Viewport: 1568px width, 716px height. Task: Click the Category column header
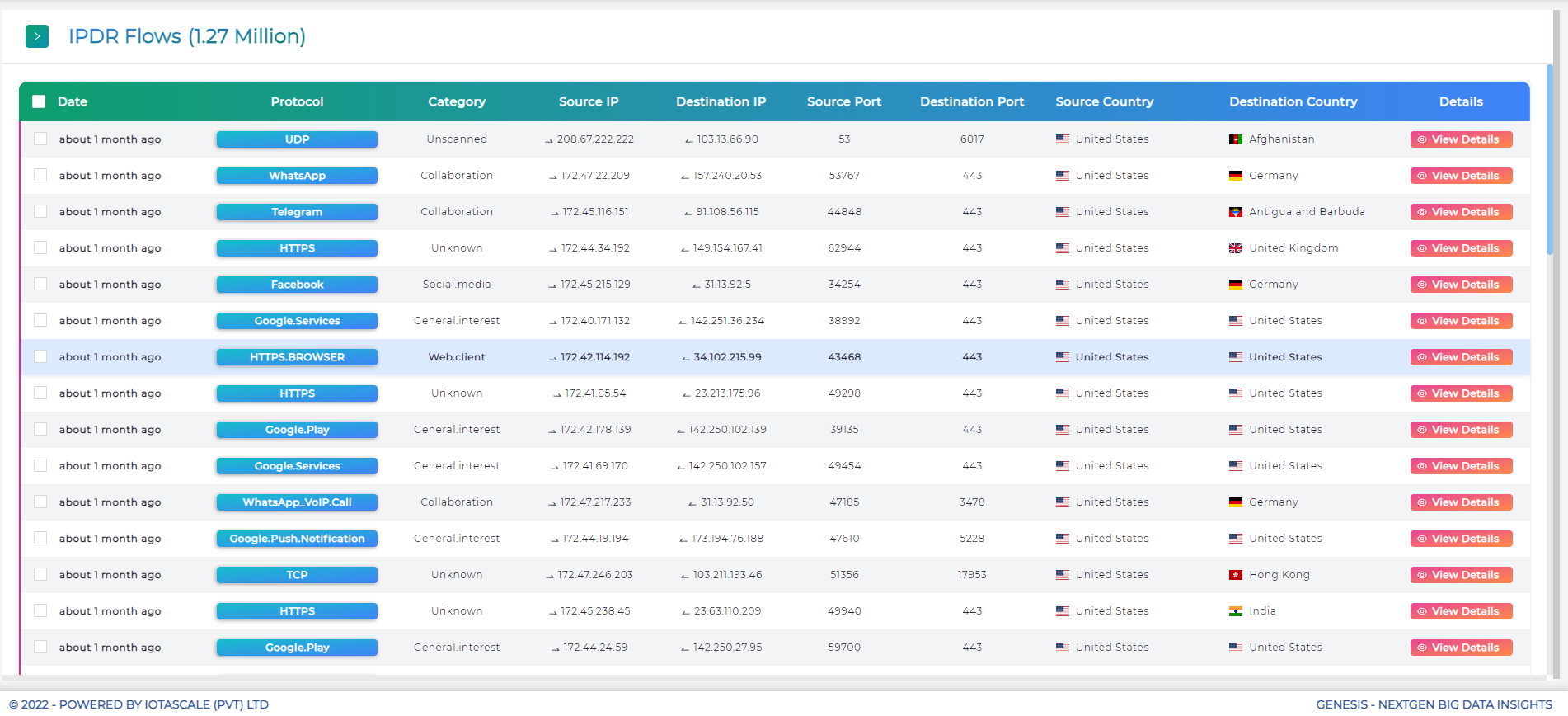point(456,101)
